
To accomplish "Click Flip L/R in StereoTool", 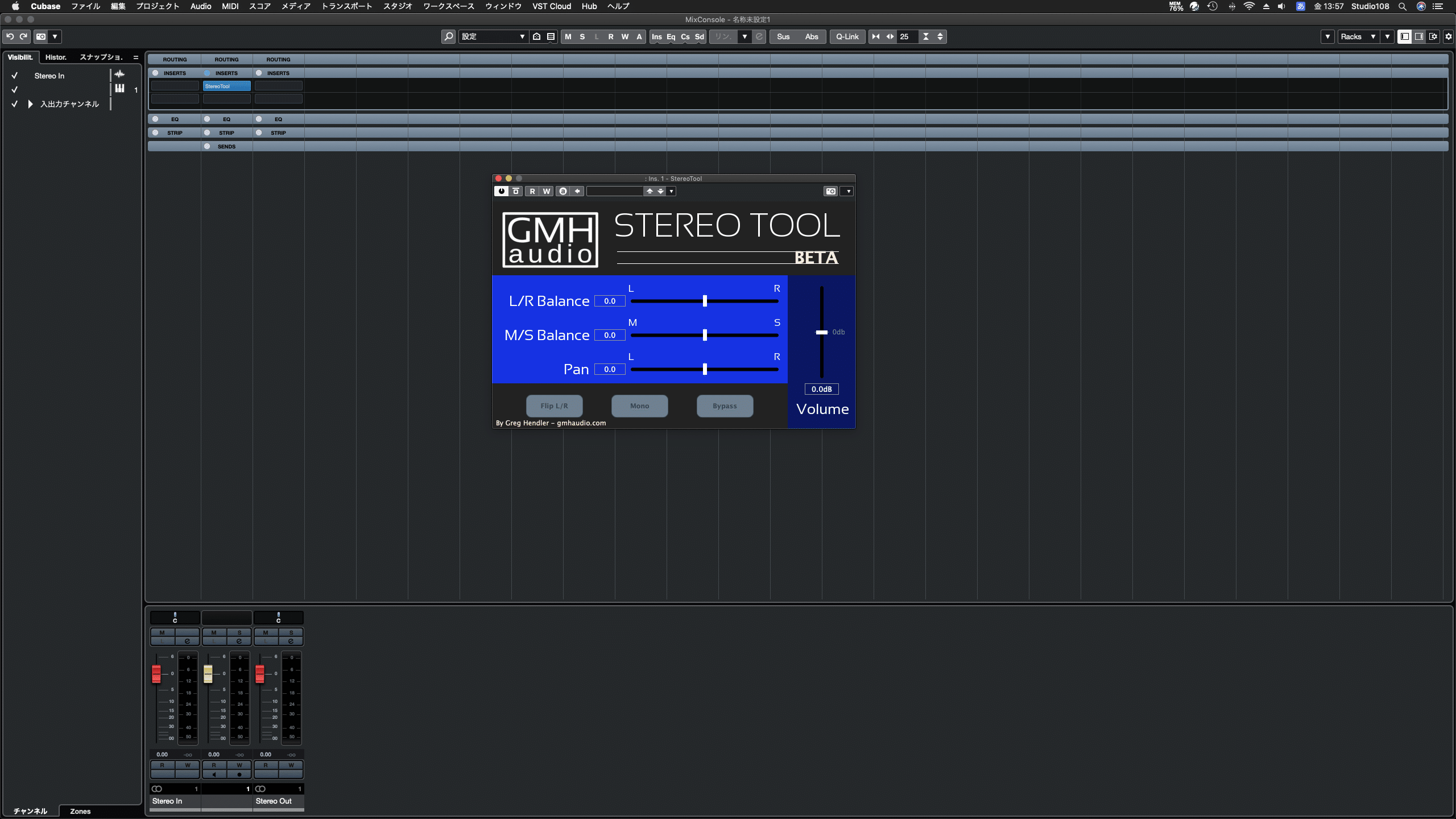I will pos(554,406).
